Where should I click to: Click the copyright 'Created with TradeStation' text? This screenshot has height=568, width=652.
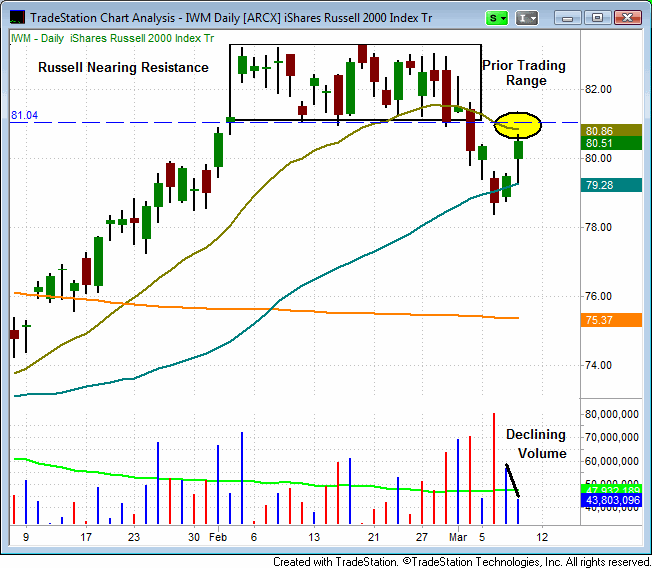click(x=462, y=562)
